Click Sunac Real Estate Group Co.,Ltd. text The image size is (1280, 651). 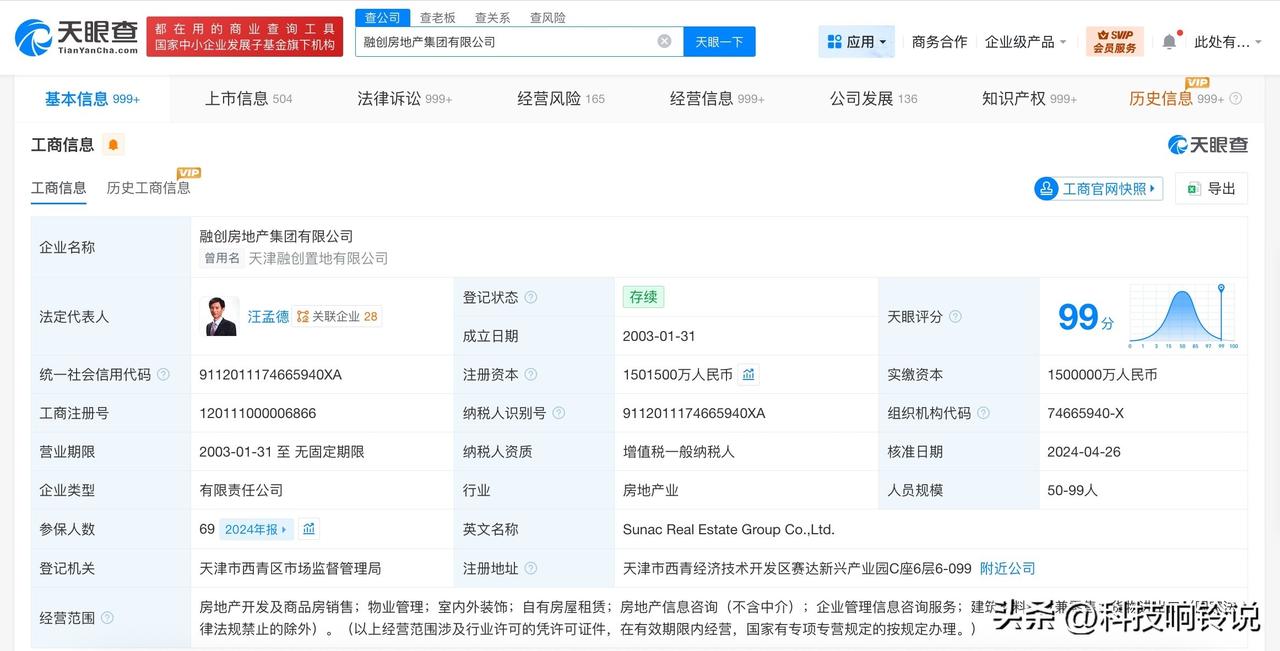pos(728,529)
